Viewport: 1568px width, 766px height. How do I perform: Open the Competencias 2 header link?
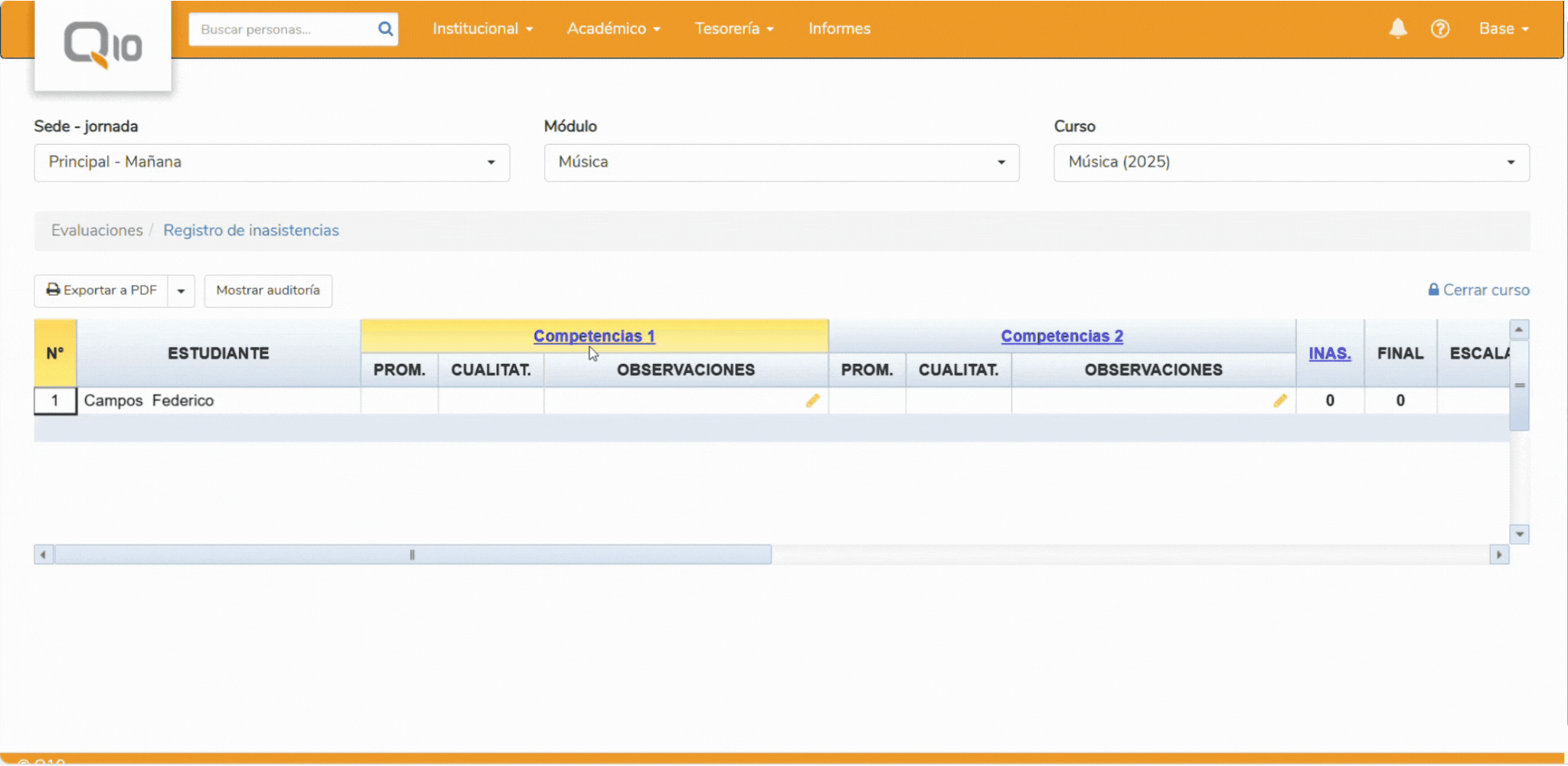tap(1061, 336)
